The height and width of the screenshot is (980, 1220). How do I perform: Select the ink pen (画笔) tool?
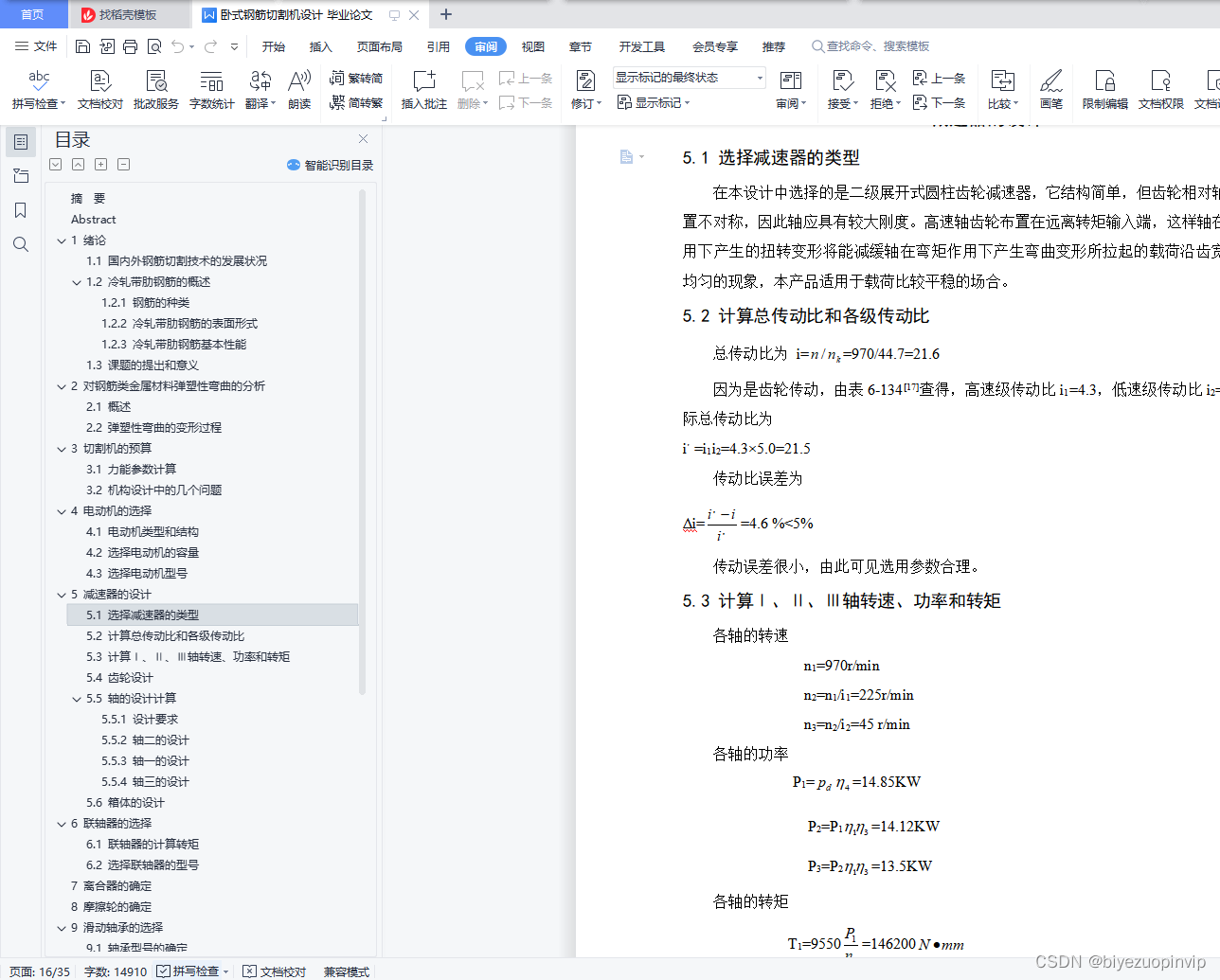coord(1051,89)
